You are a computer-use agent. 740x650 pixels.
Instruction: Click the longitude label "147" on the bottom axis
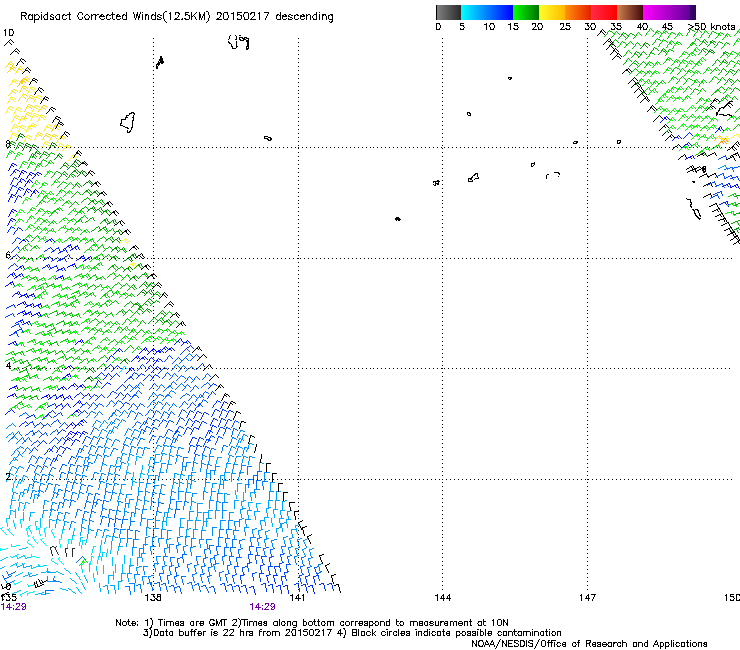[x=588, y=598]
